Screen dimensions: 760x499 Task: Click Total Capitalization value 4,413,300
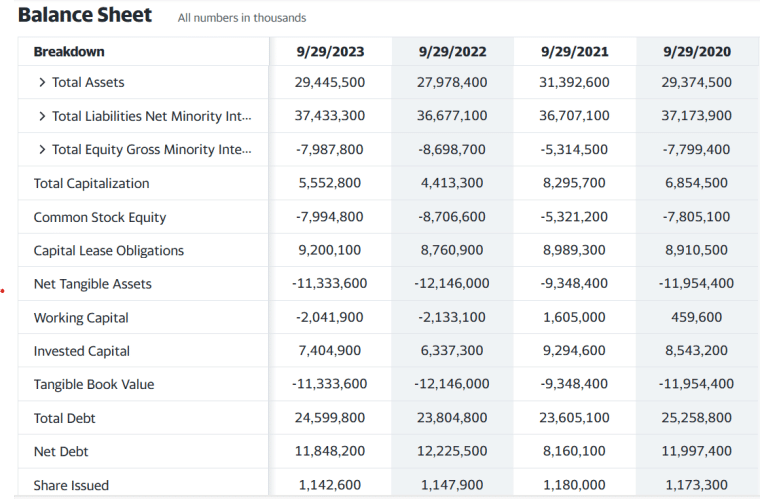(452, 183)
